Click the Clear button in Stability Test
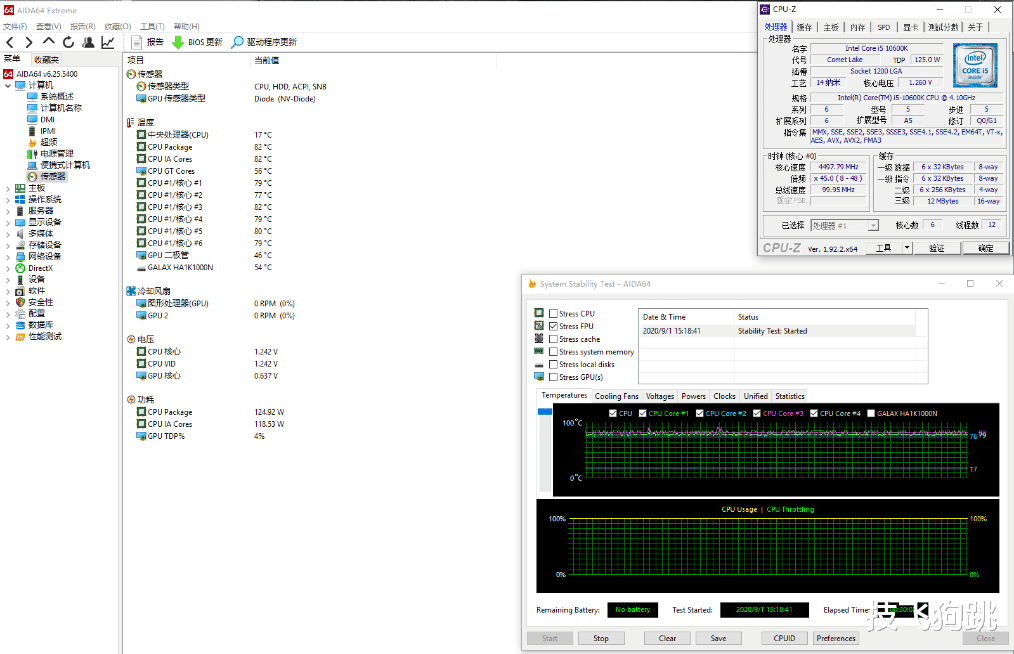Screen dimensions: 1014x654 (667, 638)
